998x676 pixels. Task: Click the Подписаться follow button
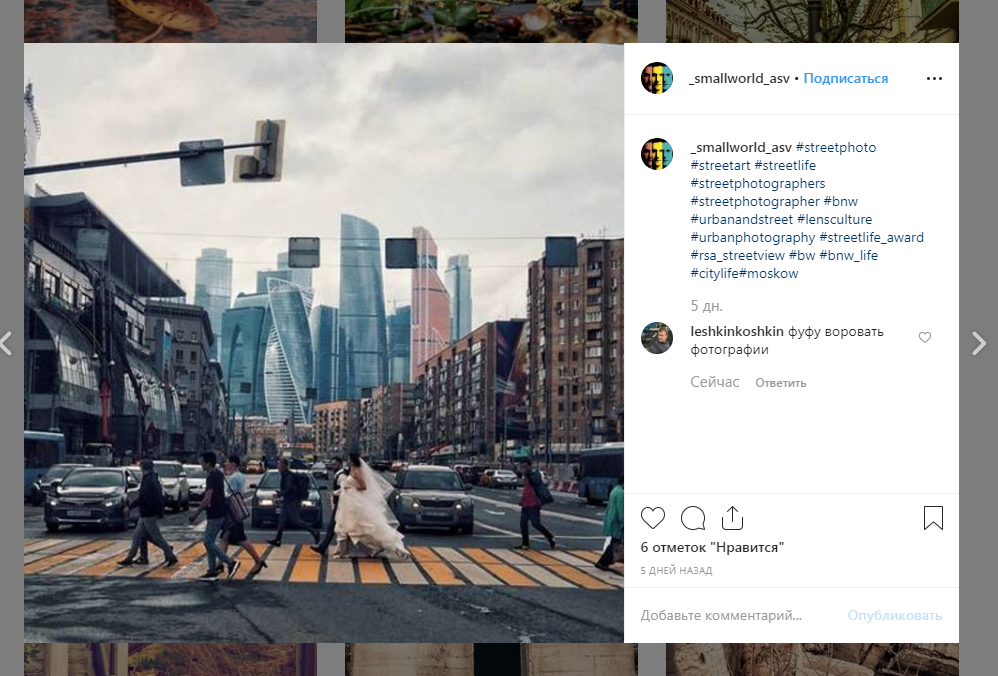click(845, 79)
